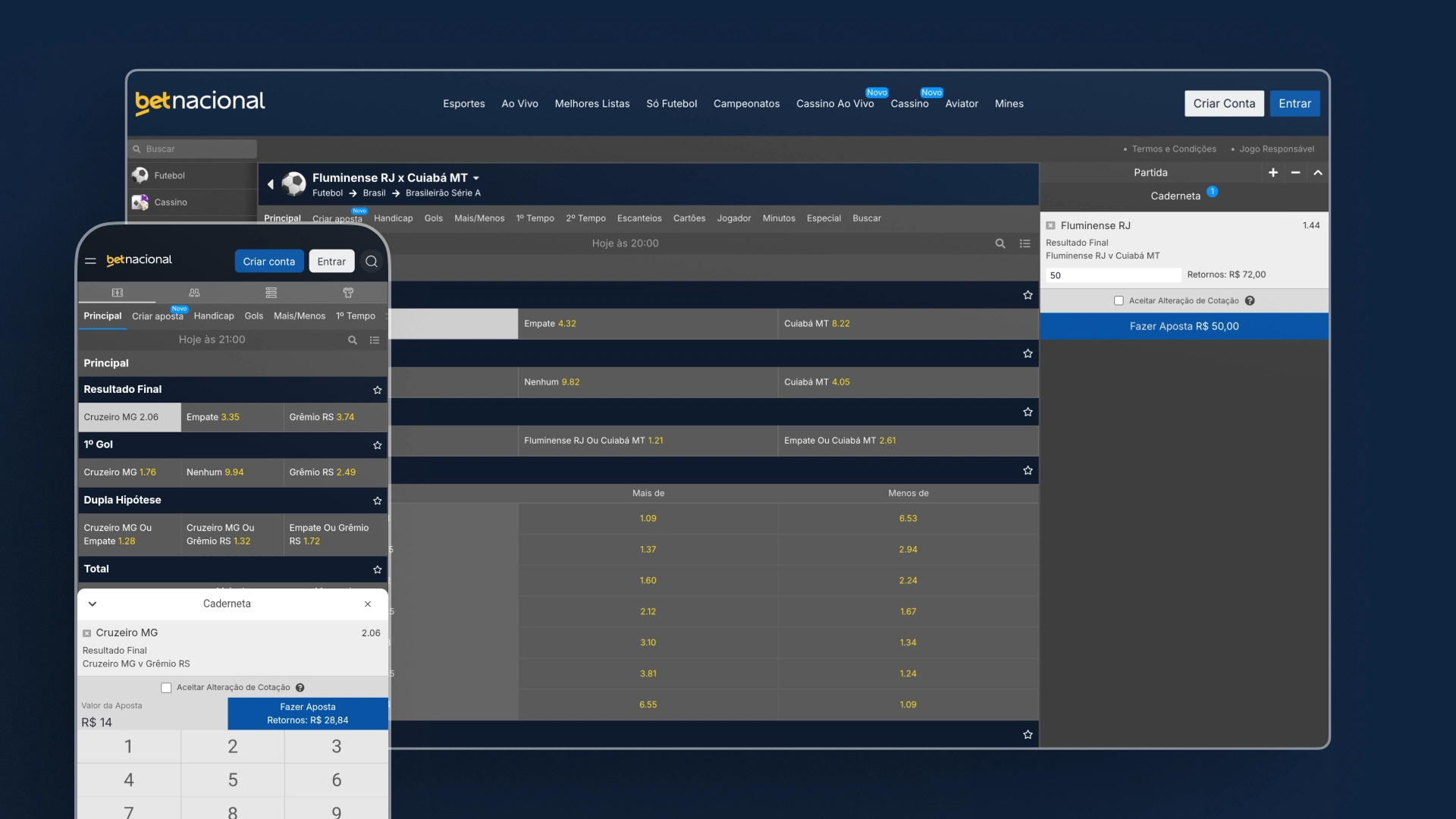Open Futebol soccer ball sidebar icon
The image size is (1456, 819).
click(x=140, y=175)
